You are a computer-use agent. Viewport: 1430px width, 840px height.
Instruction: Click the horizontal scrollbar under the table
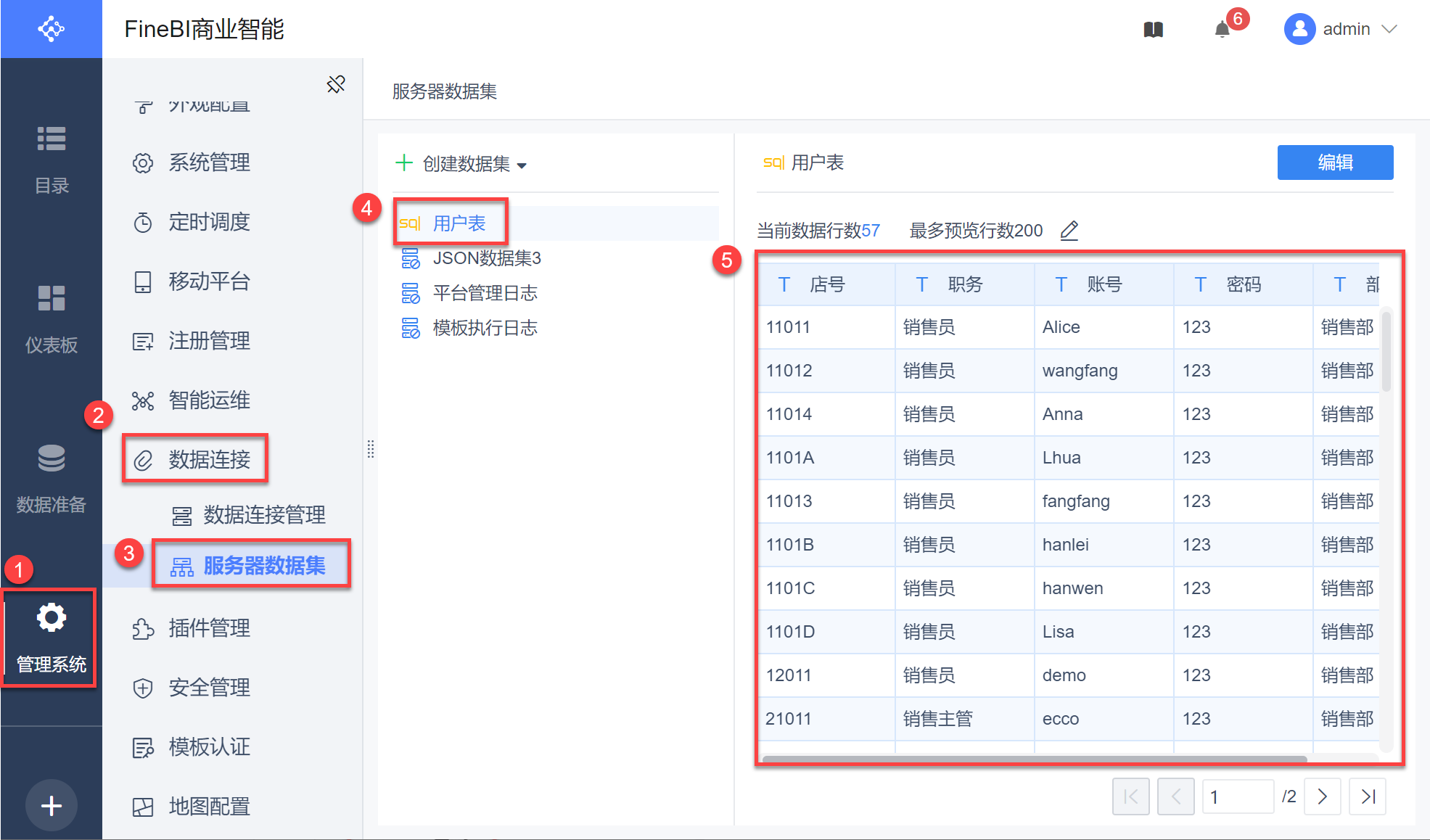click(1034, 759)
